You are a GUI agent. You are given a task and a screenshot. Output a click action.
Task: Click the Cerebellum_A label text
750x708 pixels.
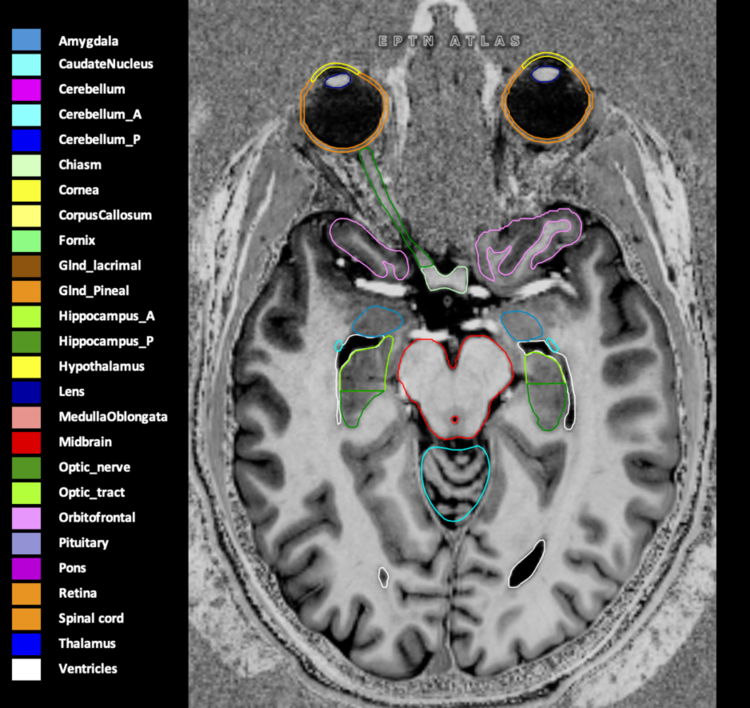100,115
